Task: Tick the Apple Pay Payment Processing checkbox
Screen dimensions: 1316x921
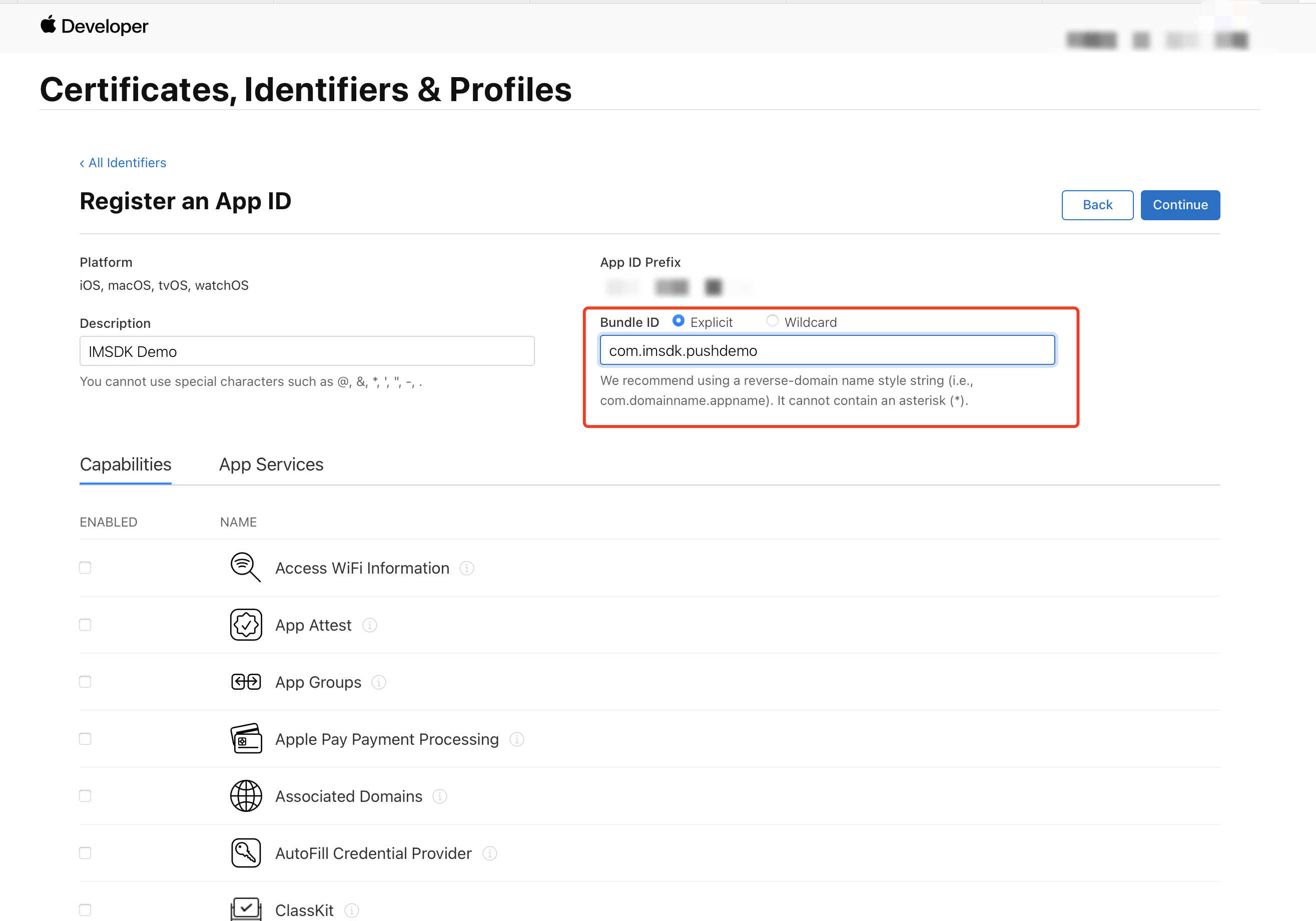Action: coord(86,739)
